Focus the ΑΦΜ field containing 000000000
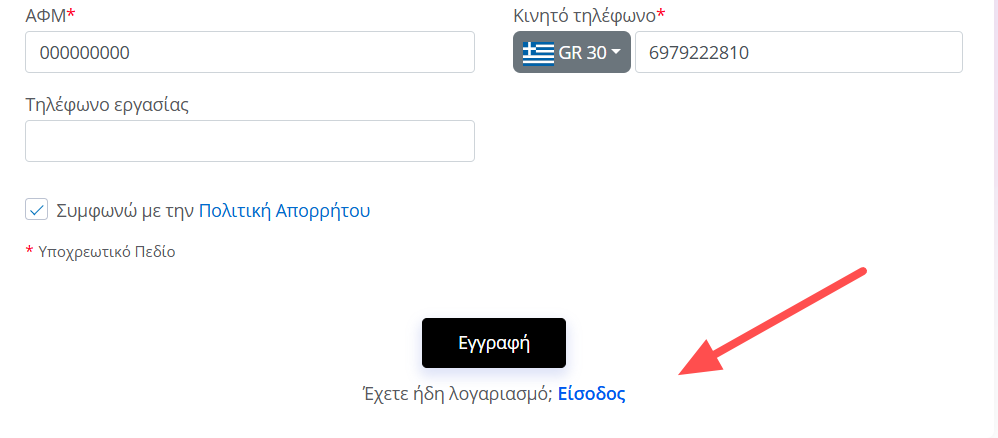 coord(250,52)
